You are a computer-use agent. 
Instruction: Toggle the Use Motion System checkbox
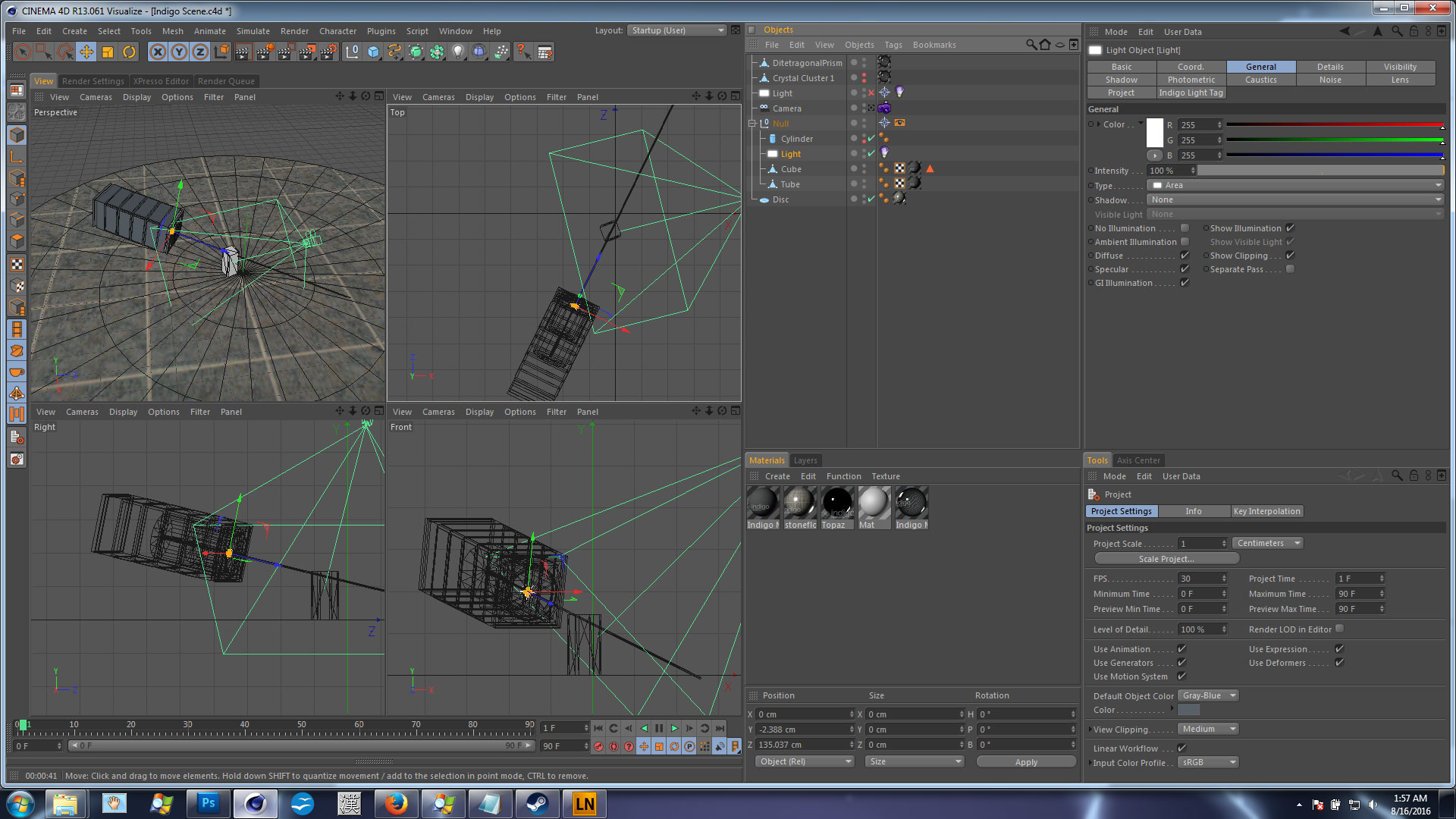click(x=1181, y=676)
